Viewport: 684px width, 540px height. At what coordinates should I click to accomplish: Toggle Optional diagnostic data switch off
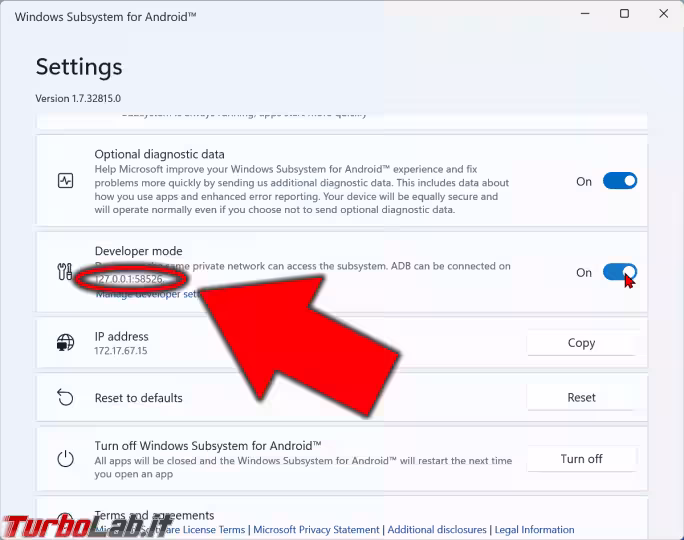tap(620, 181)
